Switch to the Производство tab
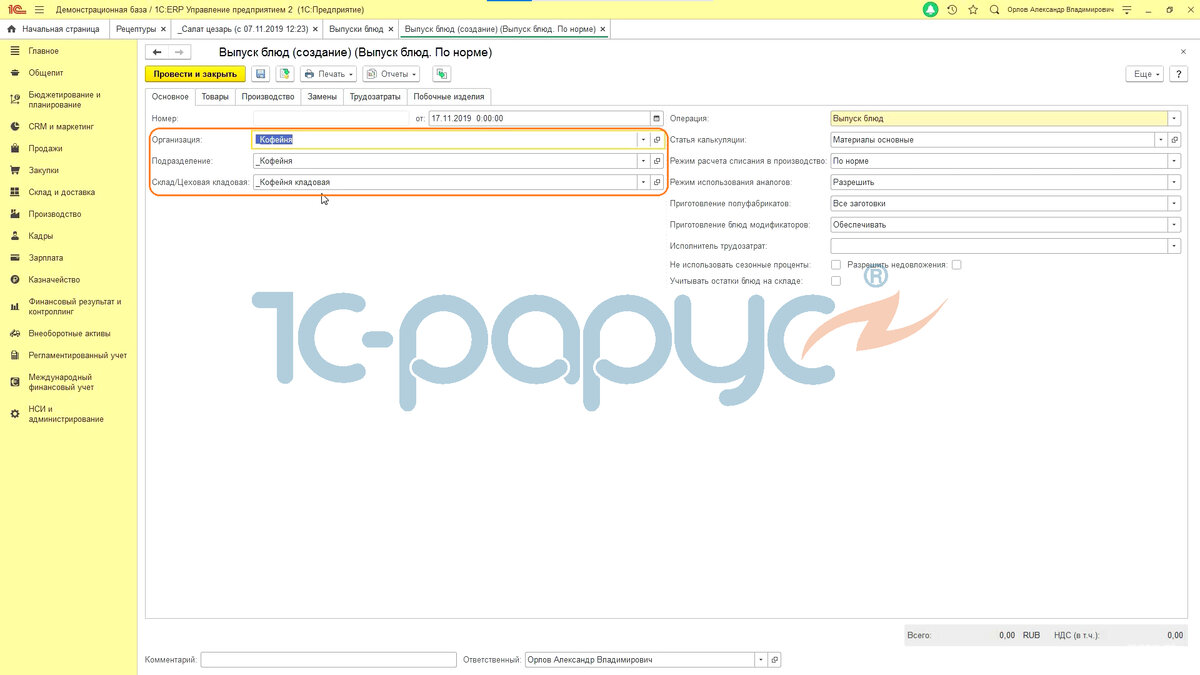Viewport: 1200px width, 675px height. [268, 97]
